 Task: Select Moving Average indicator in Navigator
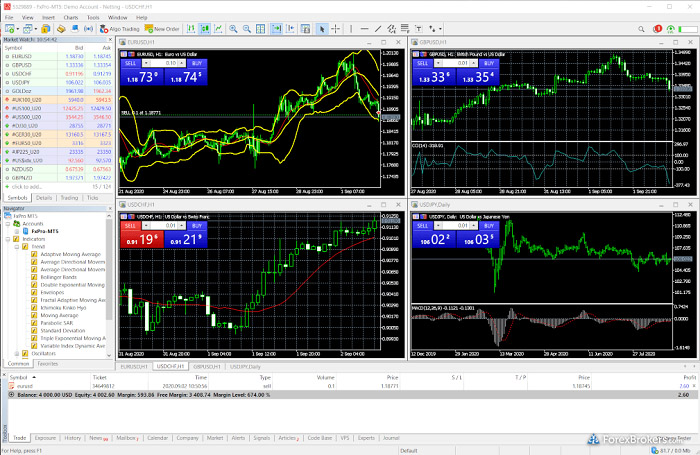pos(59,315)
